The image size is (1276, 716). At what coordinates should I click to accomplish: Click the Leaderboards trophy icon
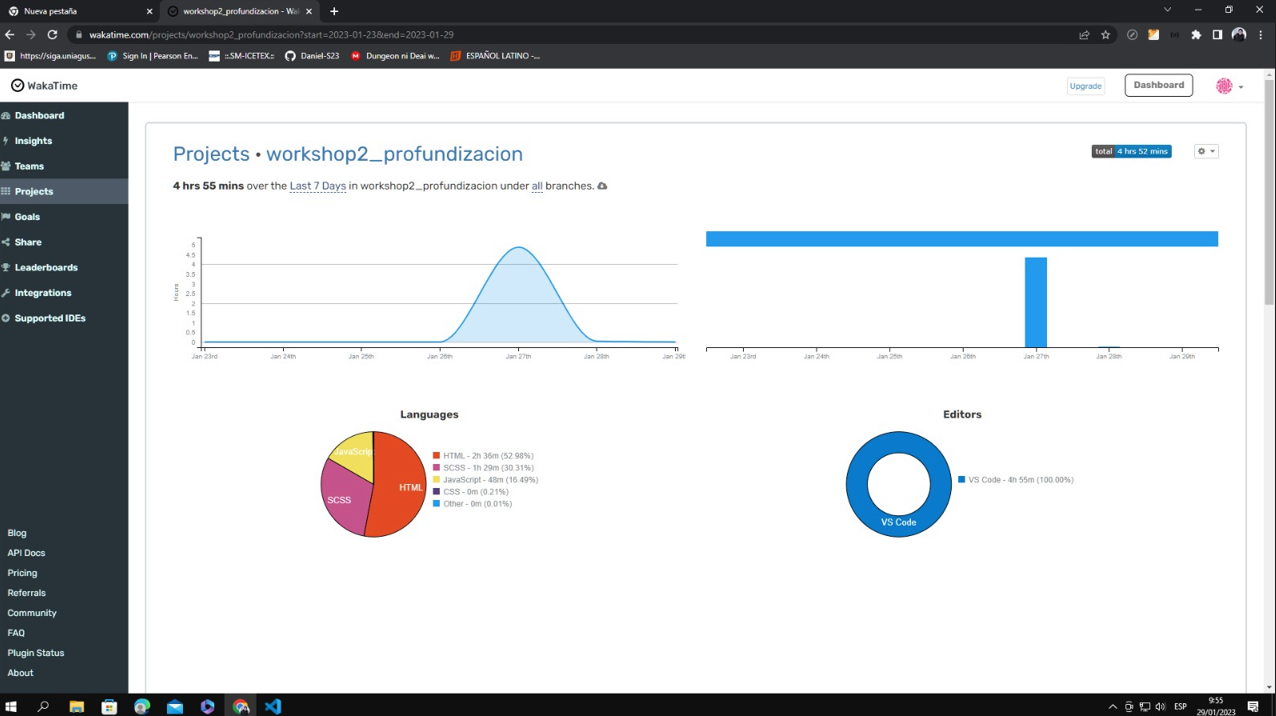pos(8,267)
